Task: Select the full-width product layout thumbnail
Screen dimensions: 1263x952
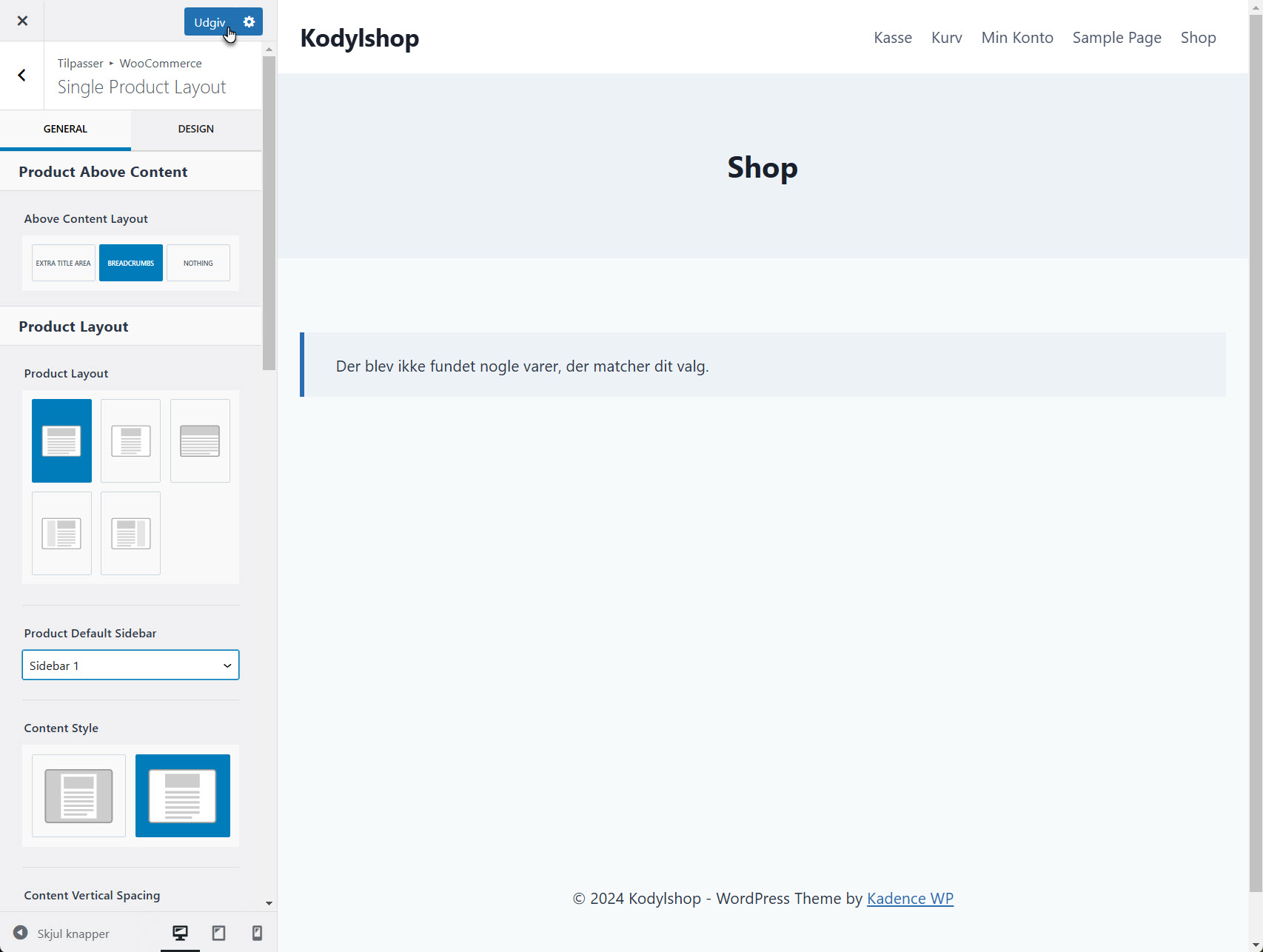Action: pos(200,440)
